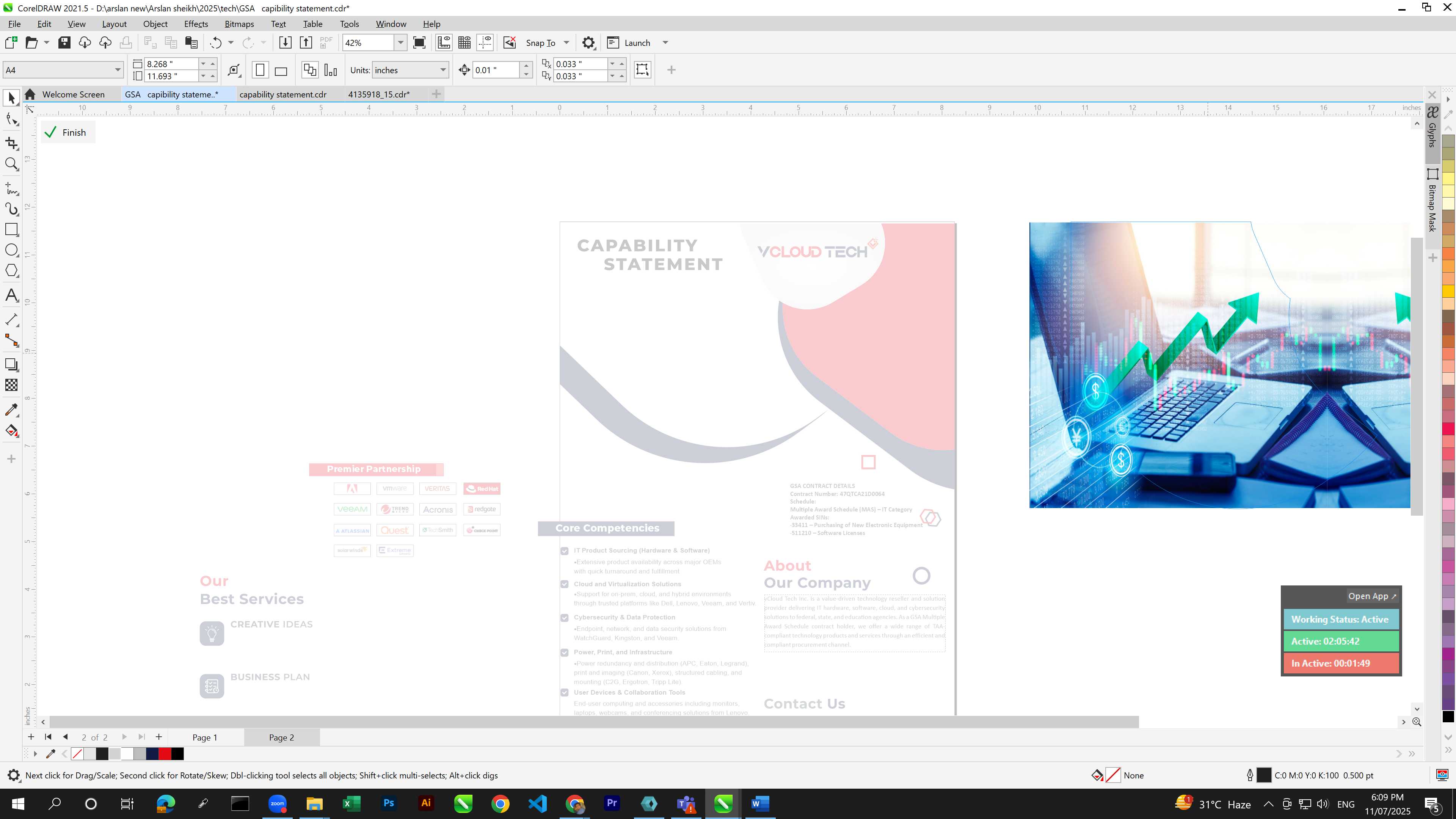Image resolution: width=1456 pixels, height=819 pixels.
Task: Open the Bitmaps menu
Action: [x=239, y=24]
